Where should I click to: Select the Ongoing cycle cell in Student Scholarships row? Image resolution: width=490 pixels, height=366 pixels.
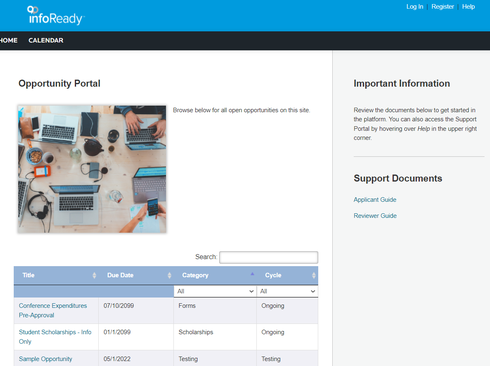(x=287, y=337)
